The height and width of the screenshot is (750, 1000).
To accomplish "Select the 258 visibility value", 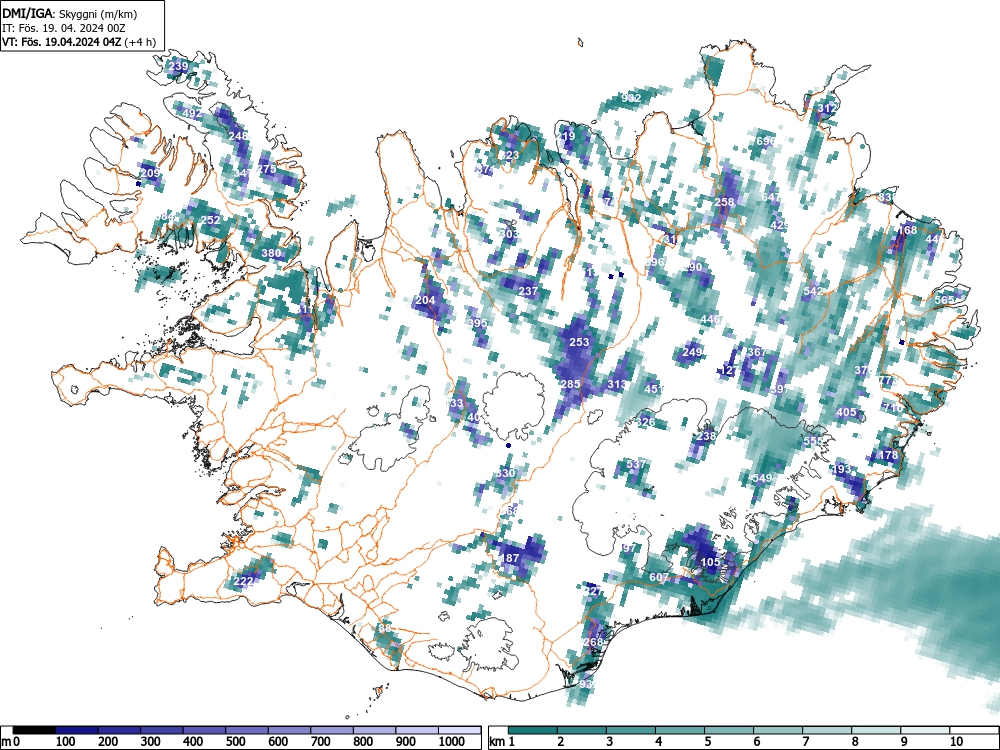I will point(724,202).
